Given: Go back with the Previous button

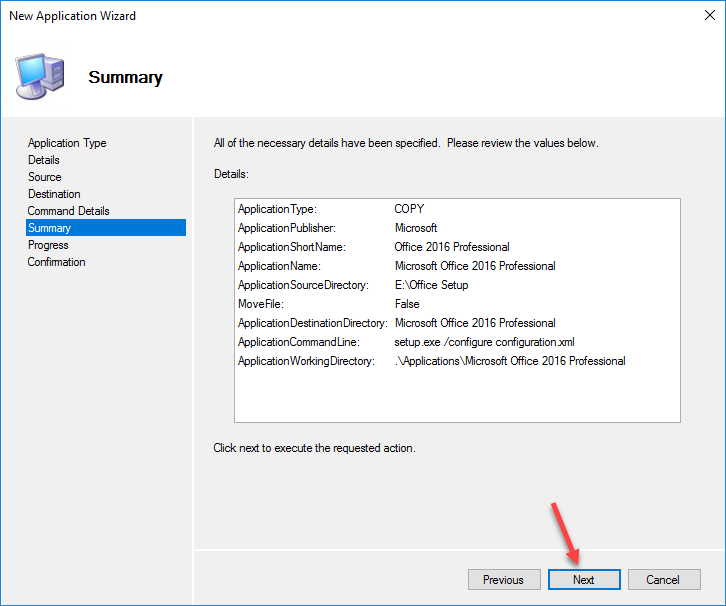Looking at the screenshot, I should pos(503,580).
